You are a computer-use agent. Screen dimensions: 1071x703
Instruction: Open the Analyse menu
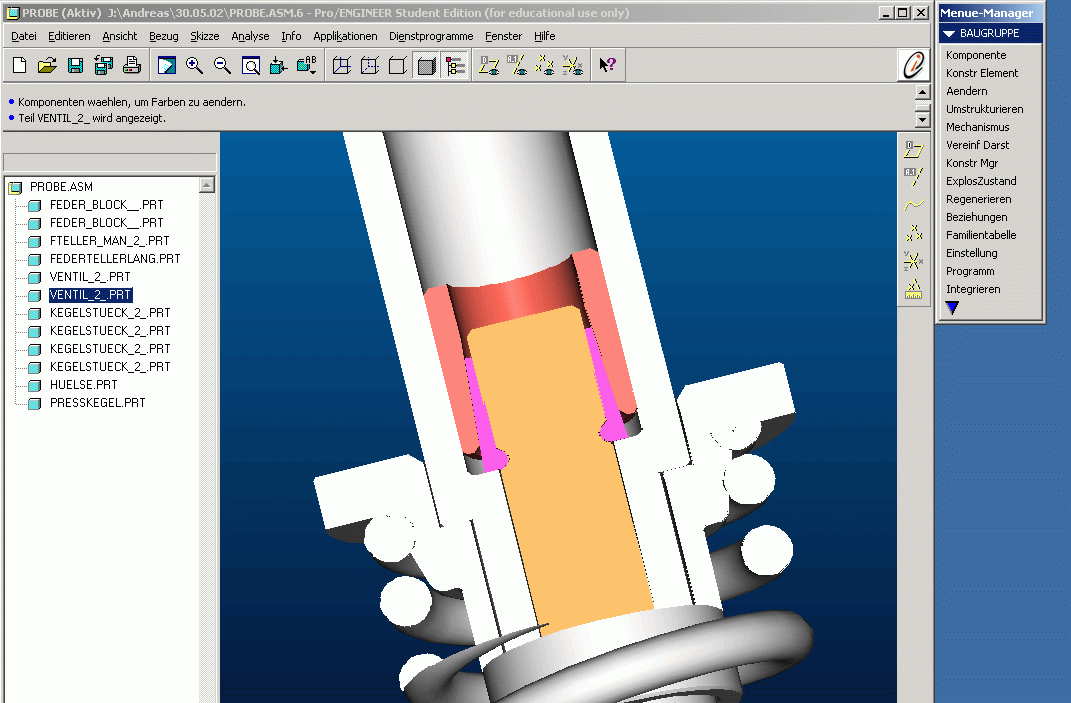point(250,36)
